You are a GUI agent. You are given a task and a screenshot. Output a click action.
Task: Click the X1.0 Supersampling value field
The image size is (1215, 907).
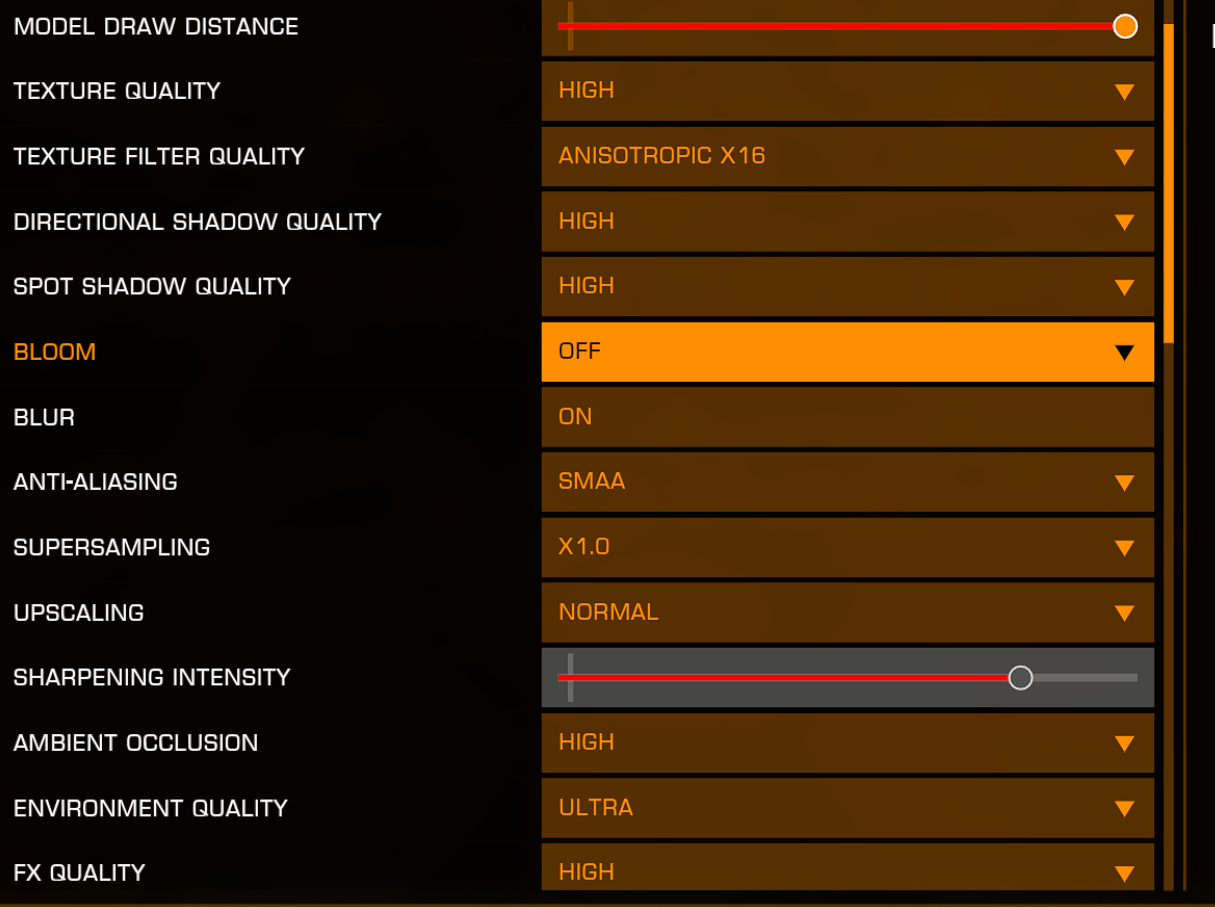pyautogui.click(x=847, y=547)
